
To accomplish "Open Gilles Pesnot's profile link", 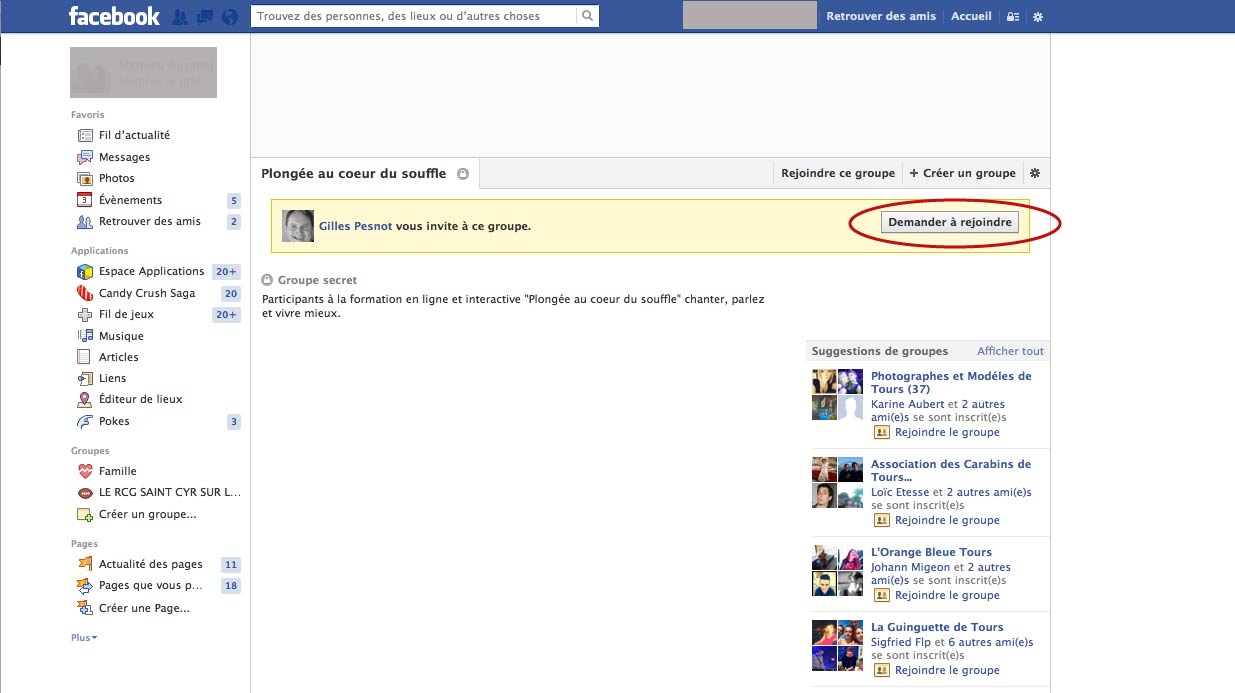I will (355, 226).
